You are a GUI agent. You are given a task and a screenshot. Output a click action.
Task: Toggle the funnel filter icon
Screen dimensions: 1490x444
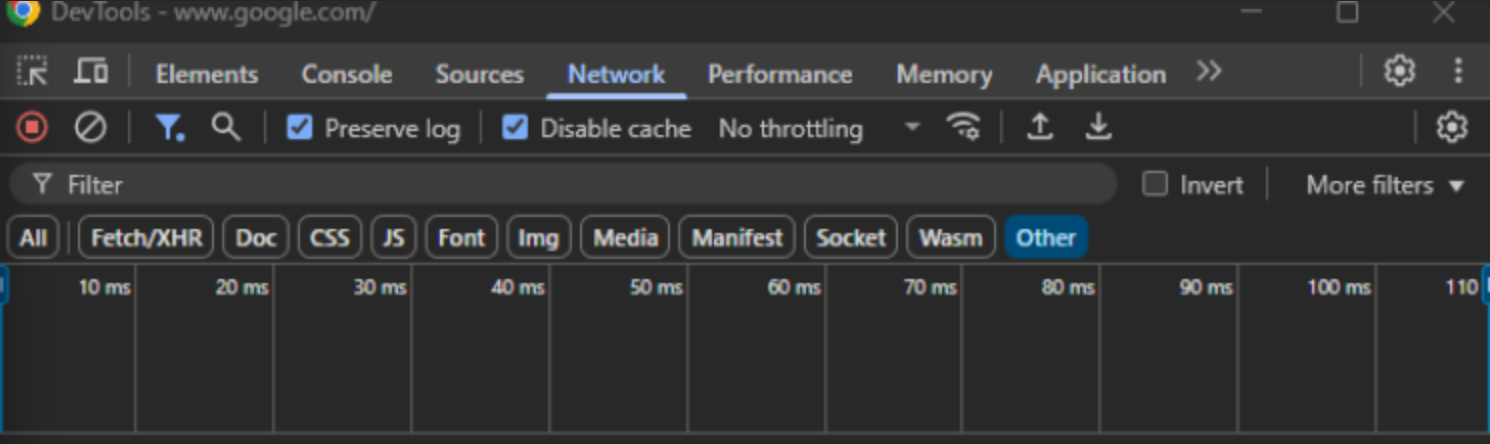(x=169, y=128)
